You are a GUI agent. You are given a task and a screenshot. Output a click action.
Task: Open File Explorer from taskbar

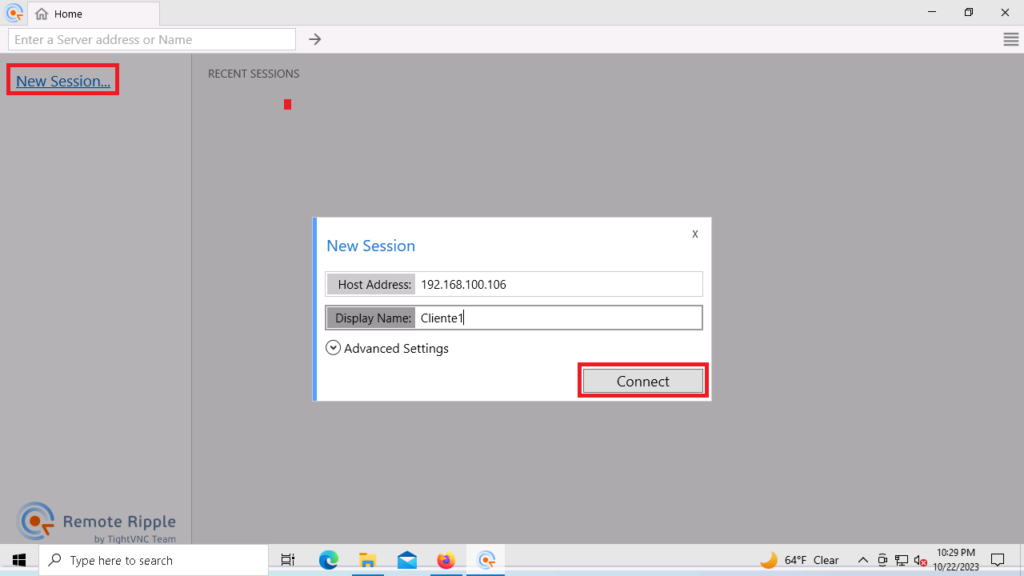point(368,560)
